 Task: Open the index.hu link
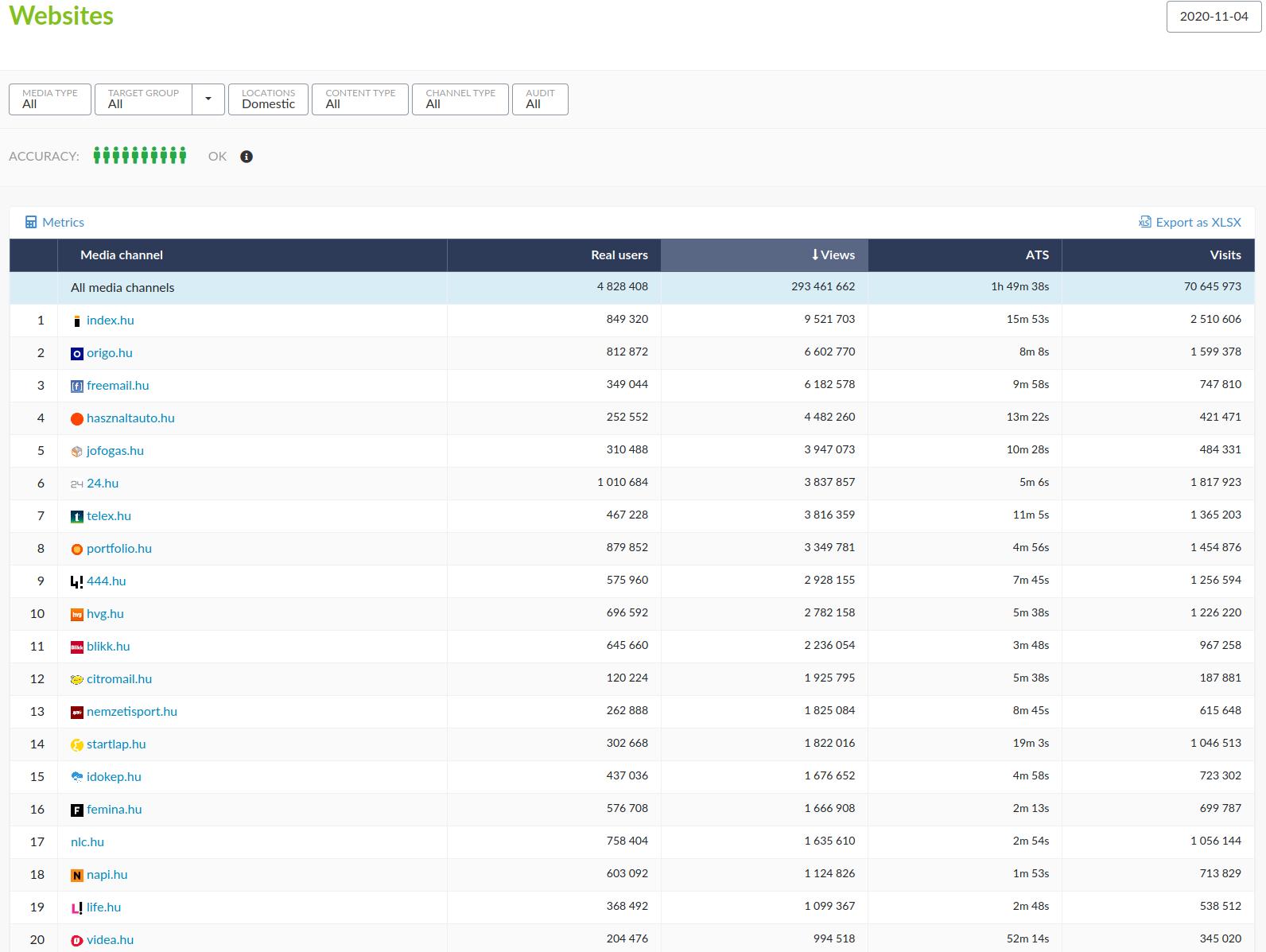click(111, 321)
